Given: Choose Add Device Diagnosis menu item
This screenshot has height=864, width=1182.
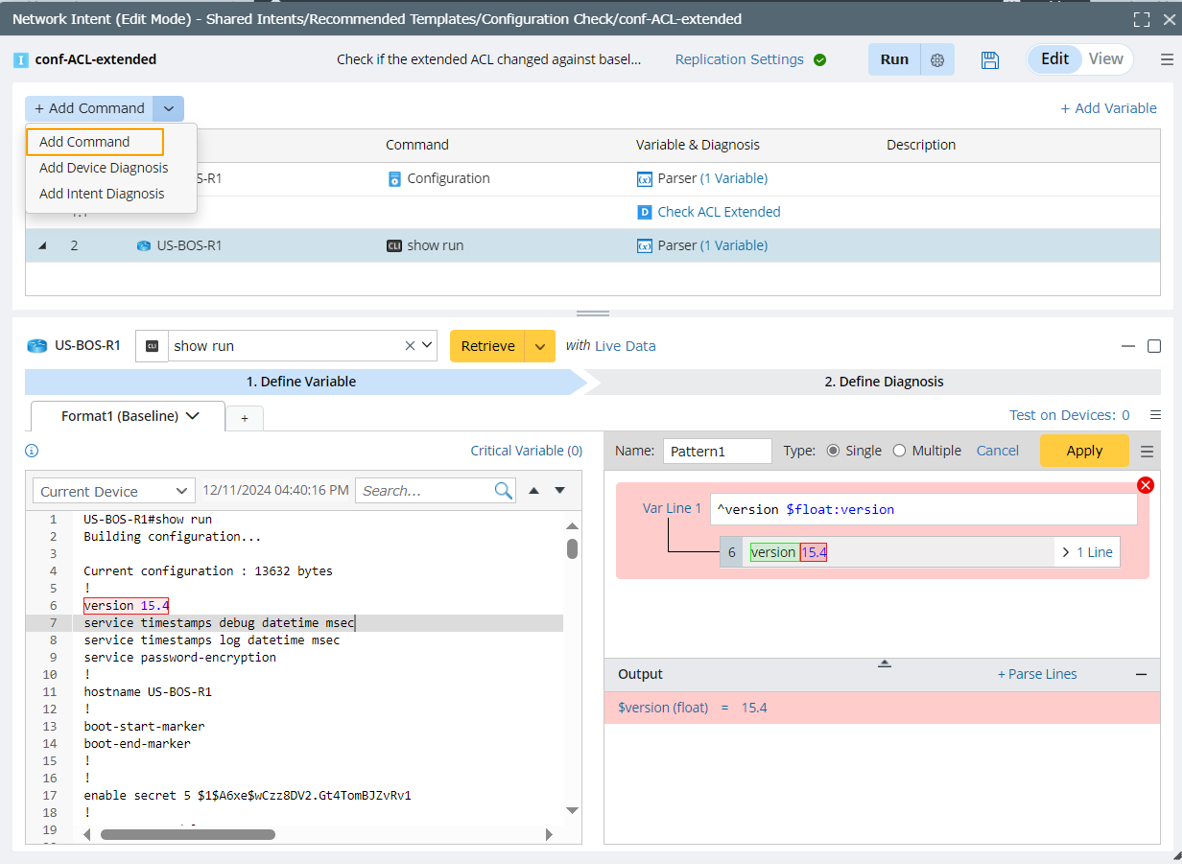Looking at the screenshot, I should (104, 168).
